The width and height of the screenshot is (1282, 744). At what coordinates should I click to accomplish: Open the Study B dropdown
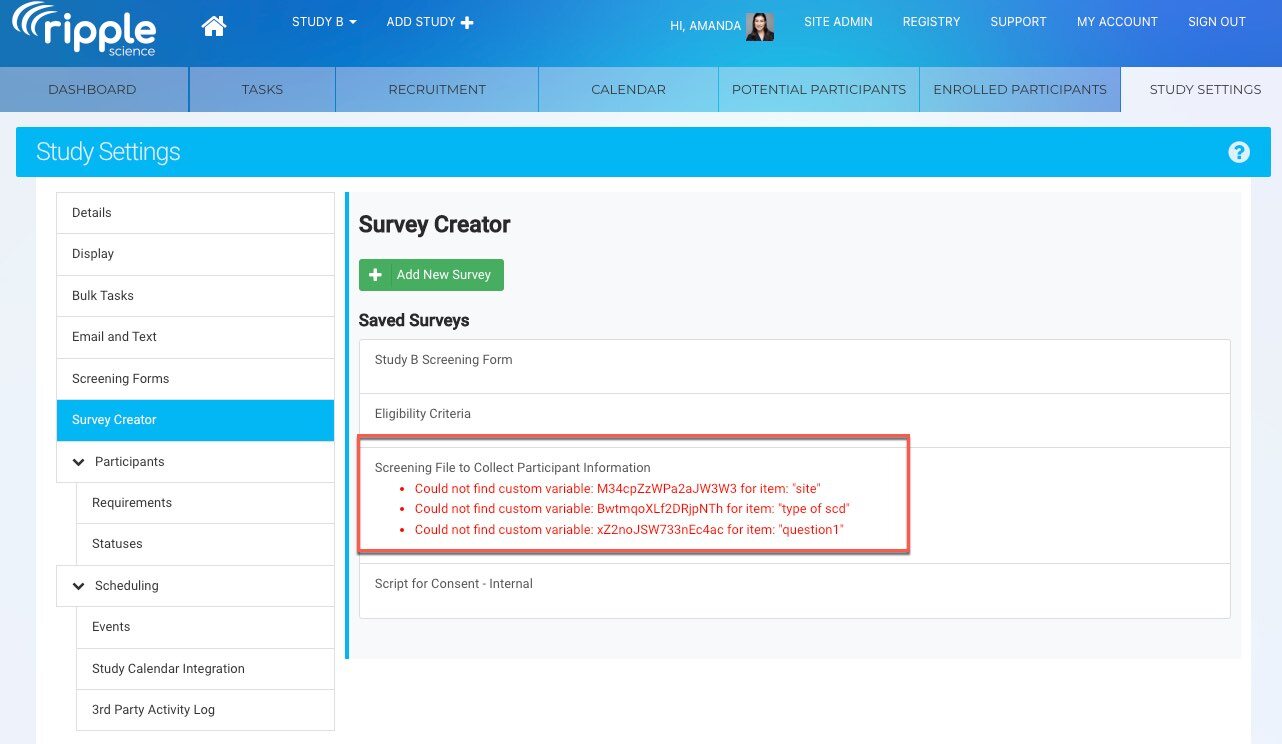click(324, 22)
